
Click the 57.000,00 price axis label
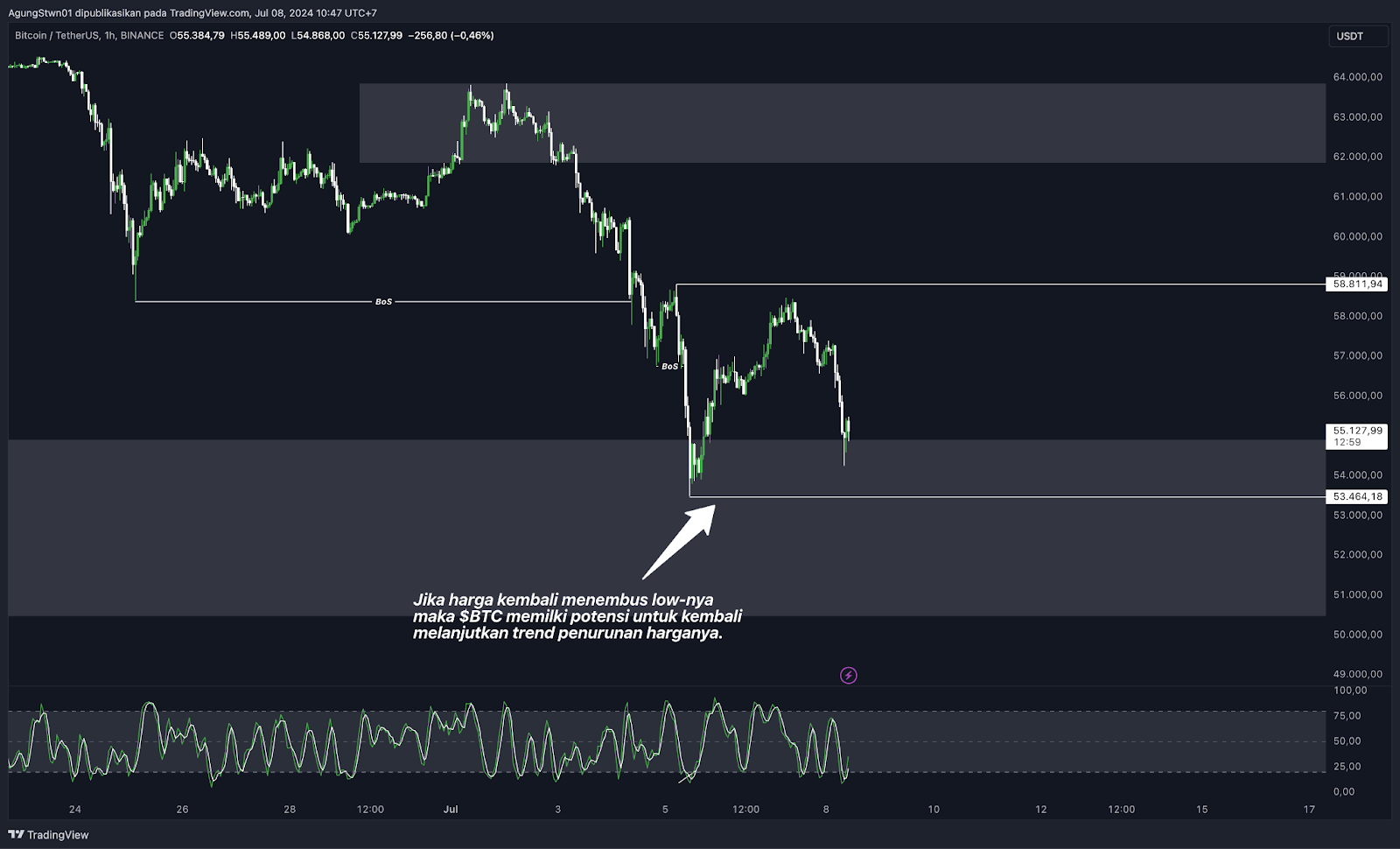click(1357, 356)
